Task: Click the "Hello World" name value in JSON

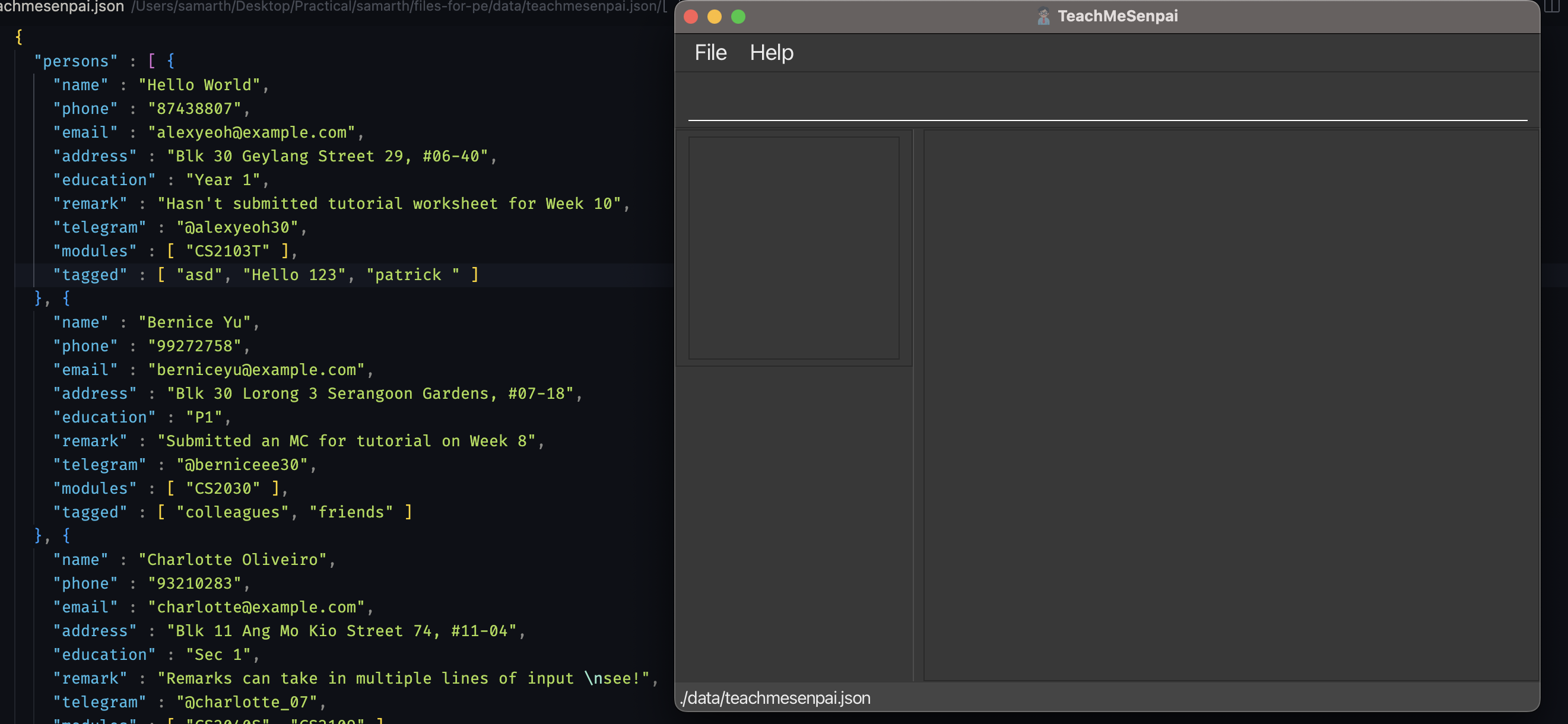Action: (x=199, y=85)
